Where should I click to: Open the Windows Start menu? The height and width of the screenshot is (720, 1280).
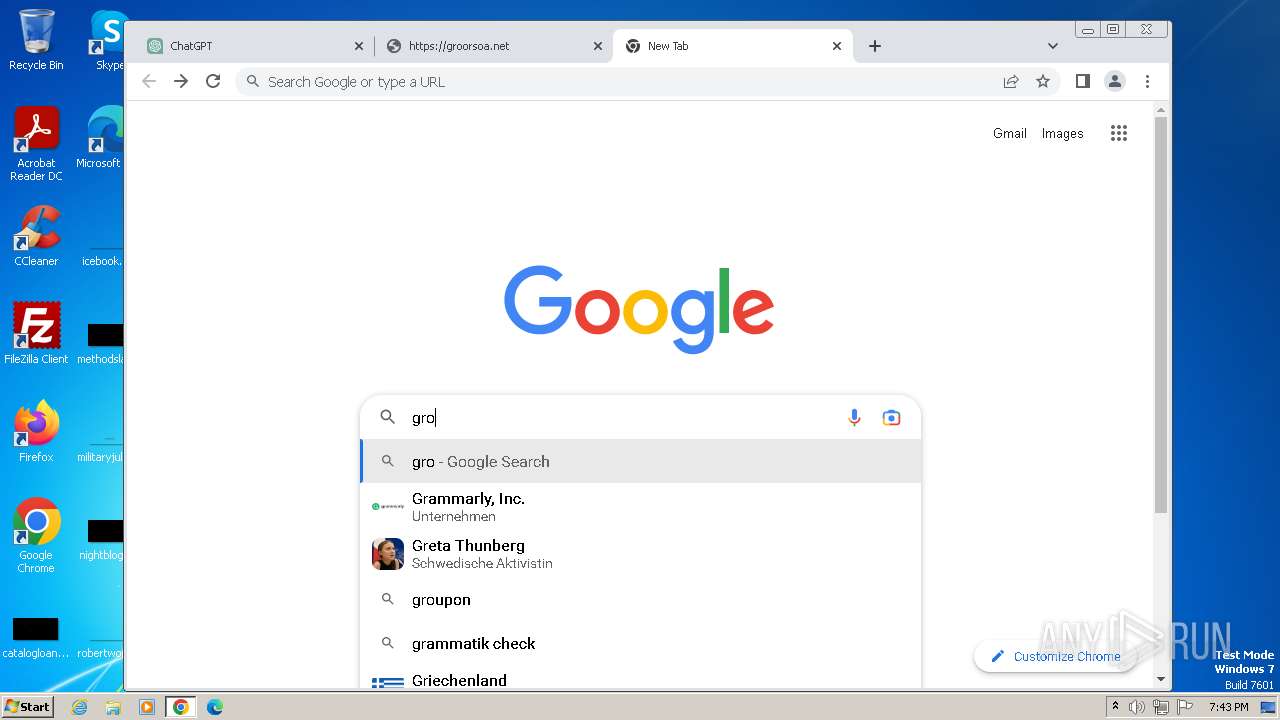tap(27, 706)
